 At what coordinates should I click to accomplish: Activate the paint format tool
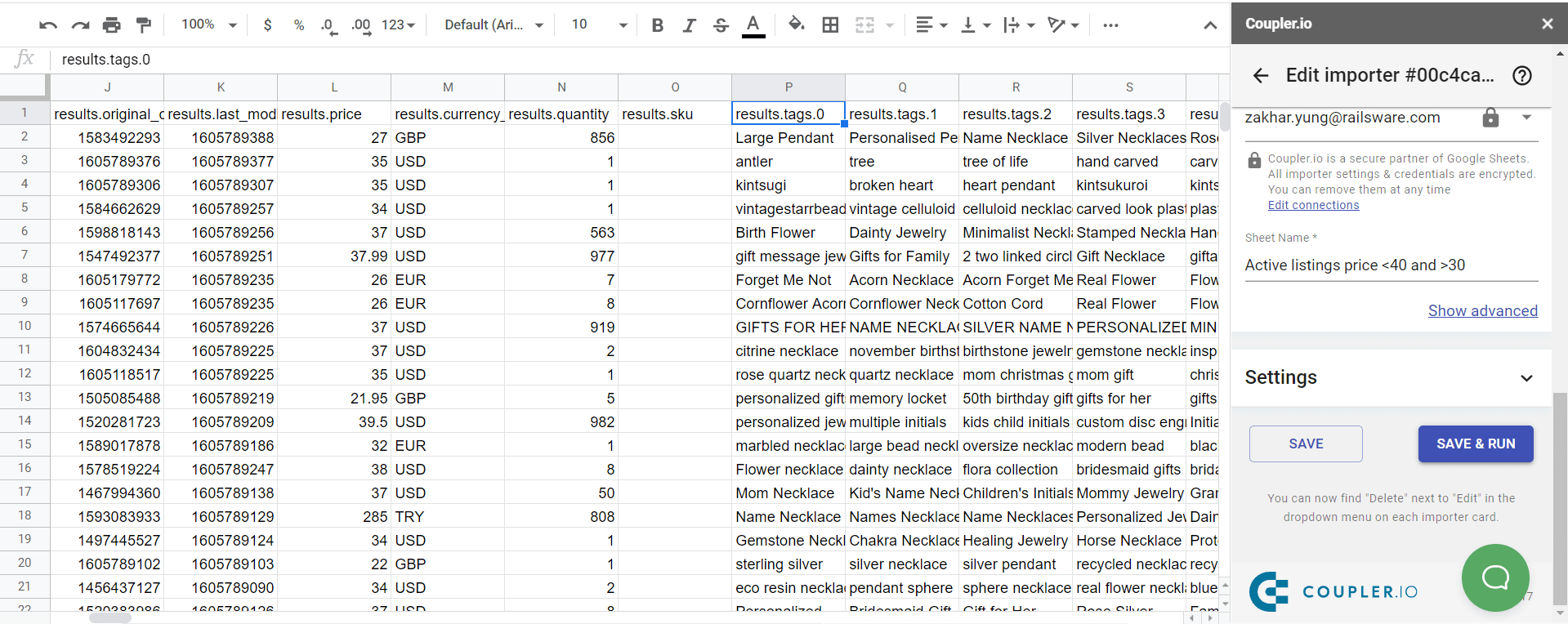pos(144,25)
